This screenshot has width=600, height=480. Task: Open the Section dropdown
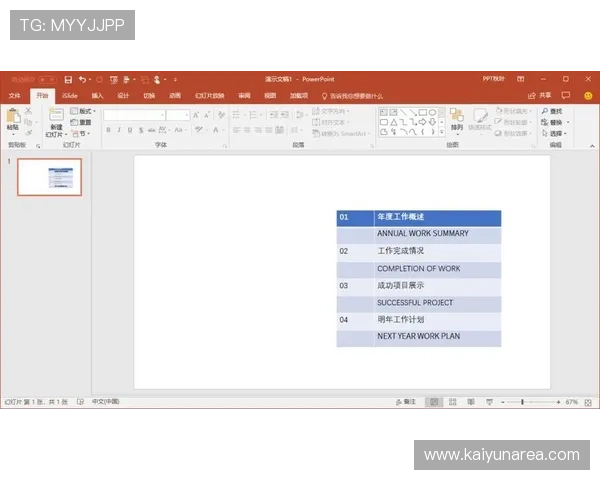point(81,134)
